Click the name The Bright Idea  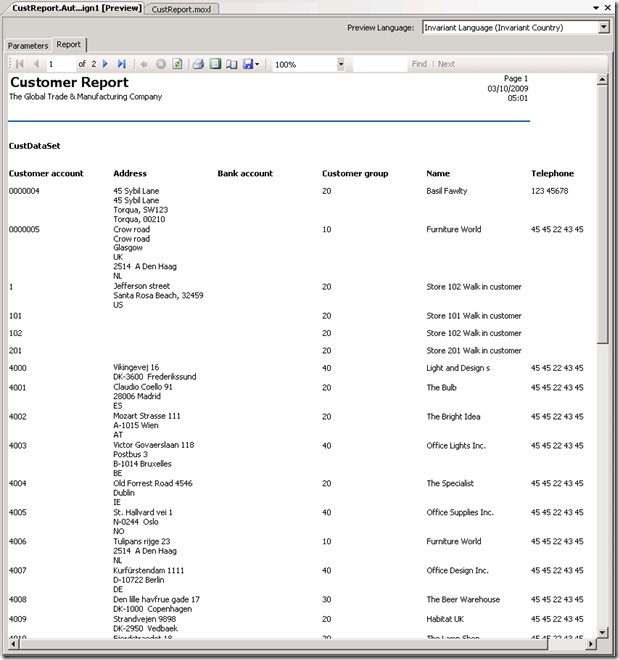coord(453,417)
